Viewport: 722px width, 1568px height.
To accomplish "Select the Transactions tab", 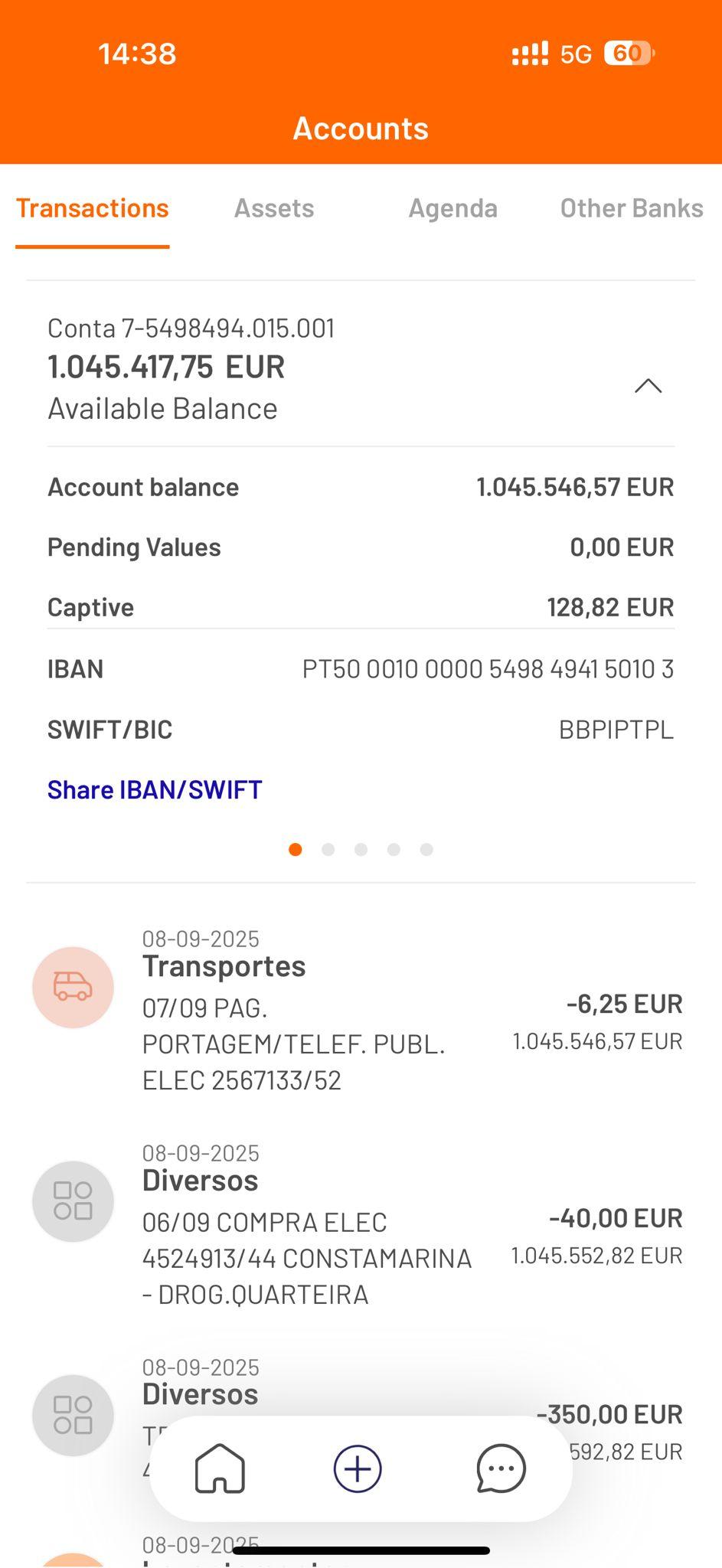I will 93,208.
